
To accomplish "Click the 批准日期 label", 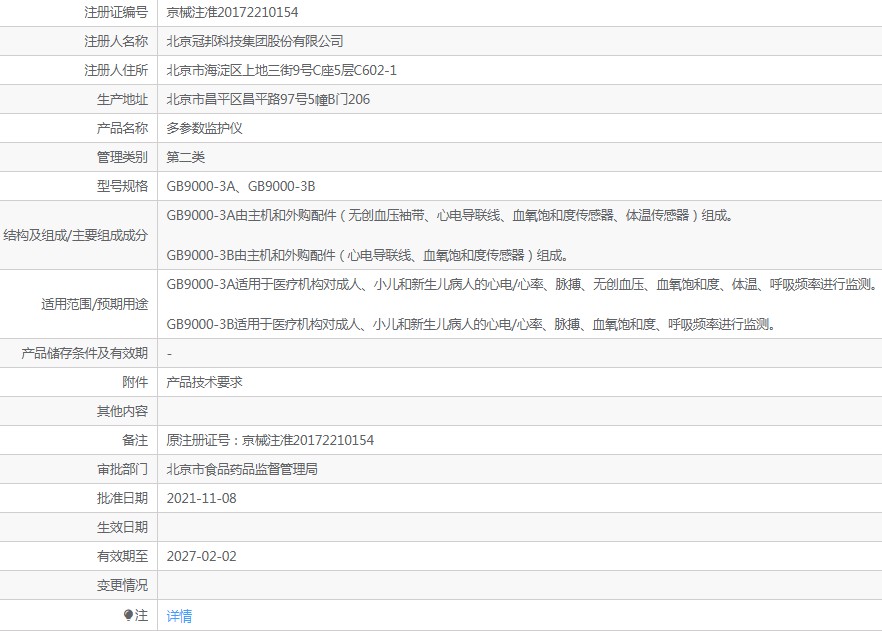I will point(122,498).
